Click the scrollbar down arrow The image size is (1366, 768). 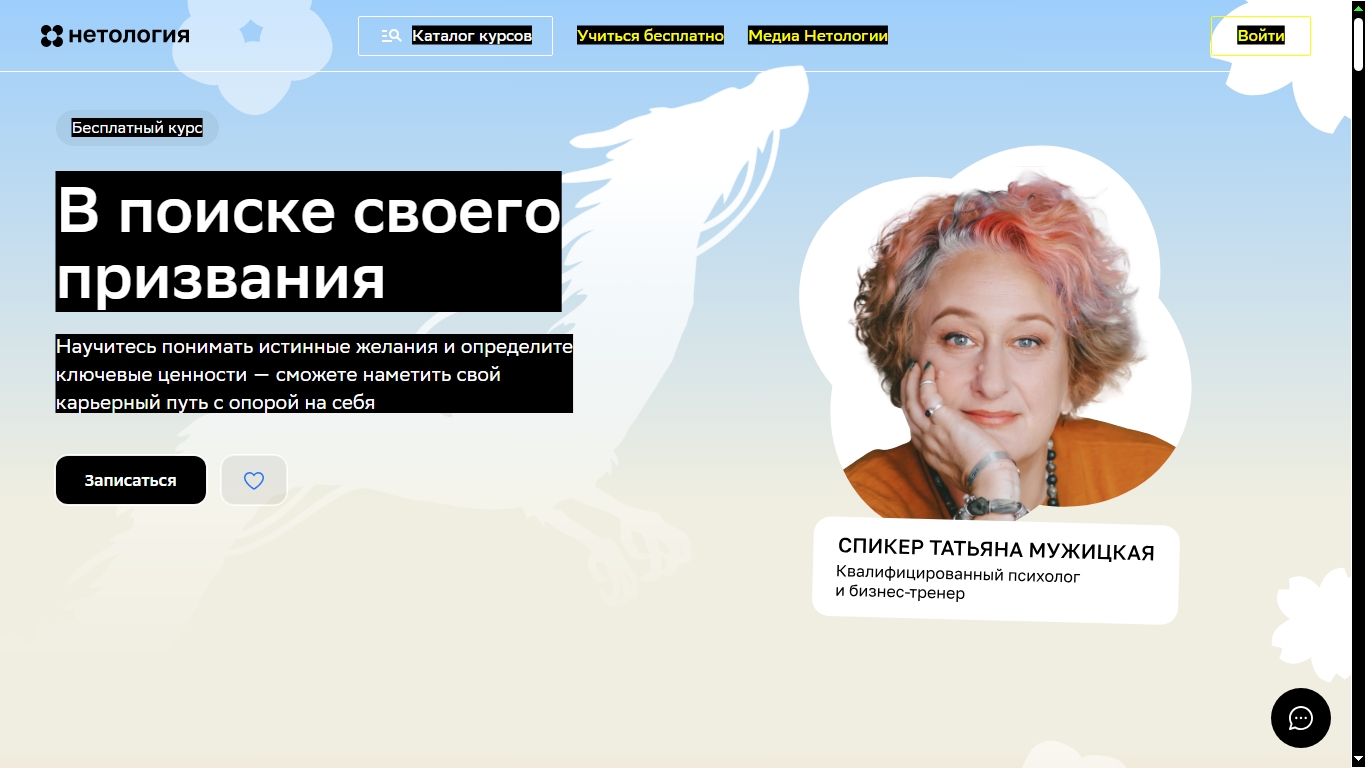(1357, 759)
